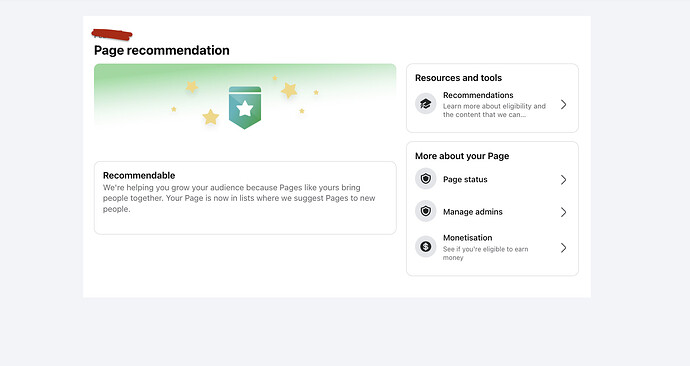Screen dimensions: 690x366
Task: Open the Page status chevron arrow
Action: [563, 179]
